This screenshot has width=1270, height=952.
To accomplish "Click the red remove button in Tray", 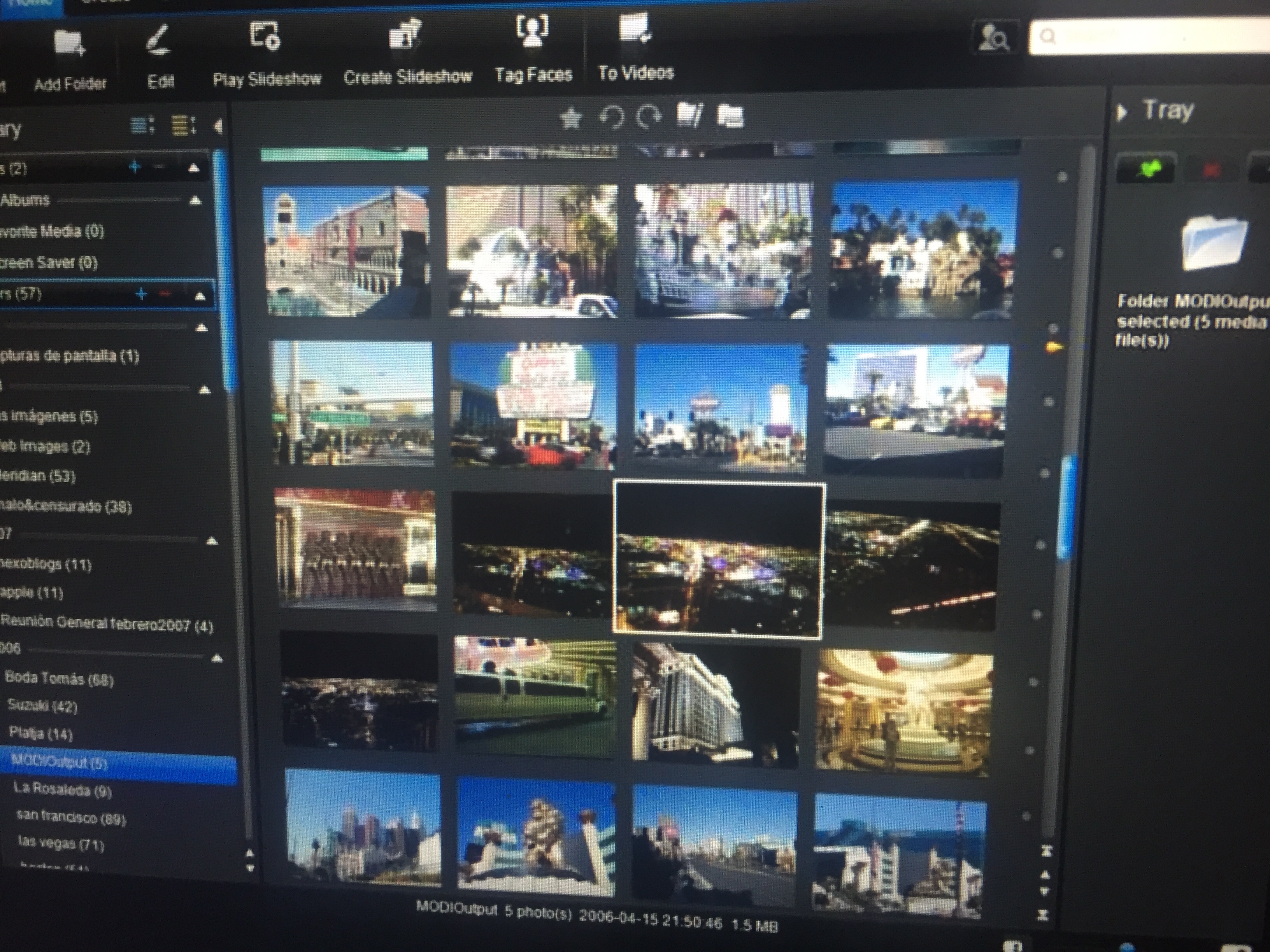I will click(x=1211, y=170).
